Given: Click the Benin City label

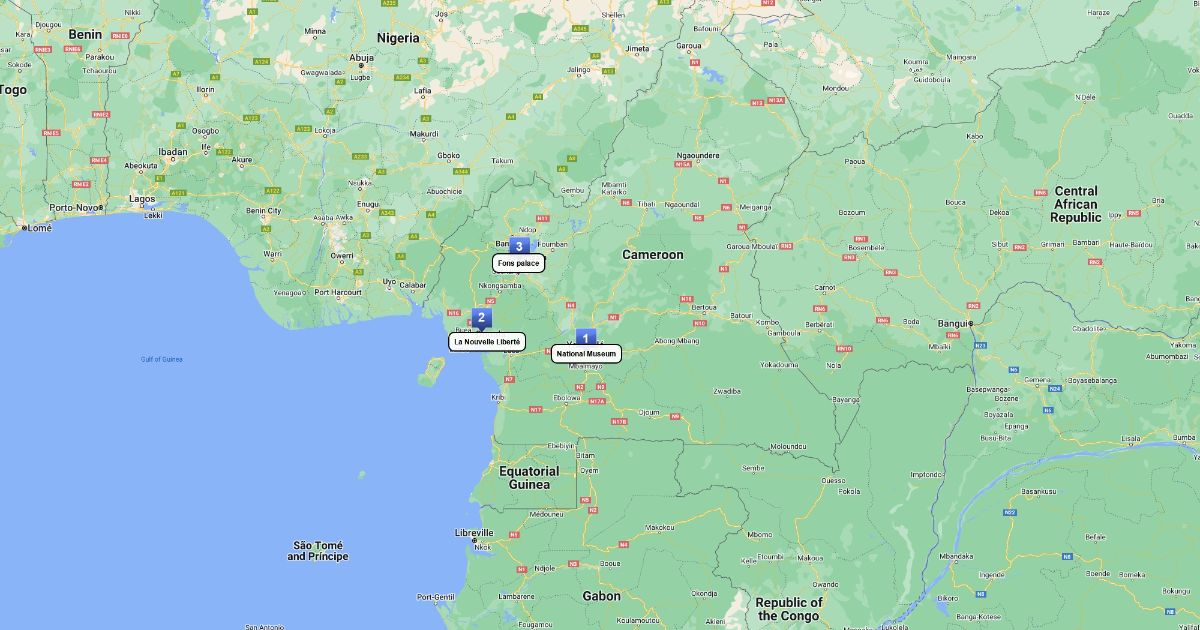Looking at the screenshot, I should click(264, 211).
